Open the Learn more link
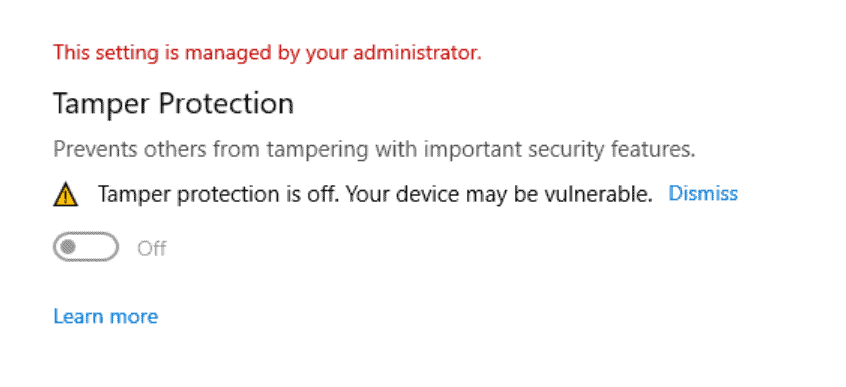The height and width of the screenshot is (387, 846). (x=106, y=316)
